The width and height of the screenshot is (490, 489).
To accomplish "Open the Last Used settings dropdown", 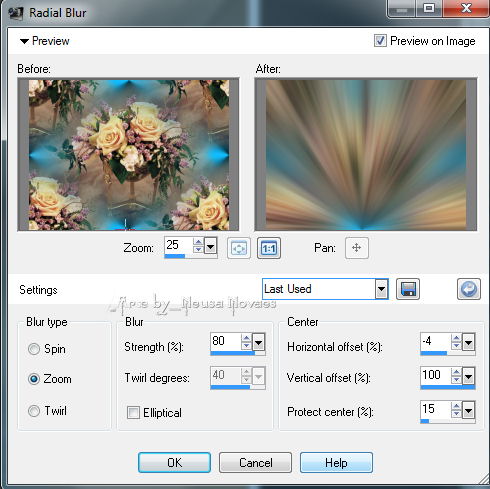I will (381, 289).
